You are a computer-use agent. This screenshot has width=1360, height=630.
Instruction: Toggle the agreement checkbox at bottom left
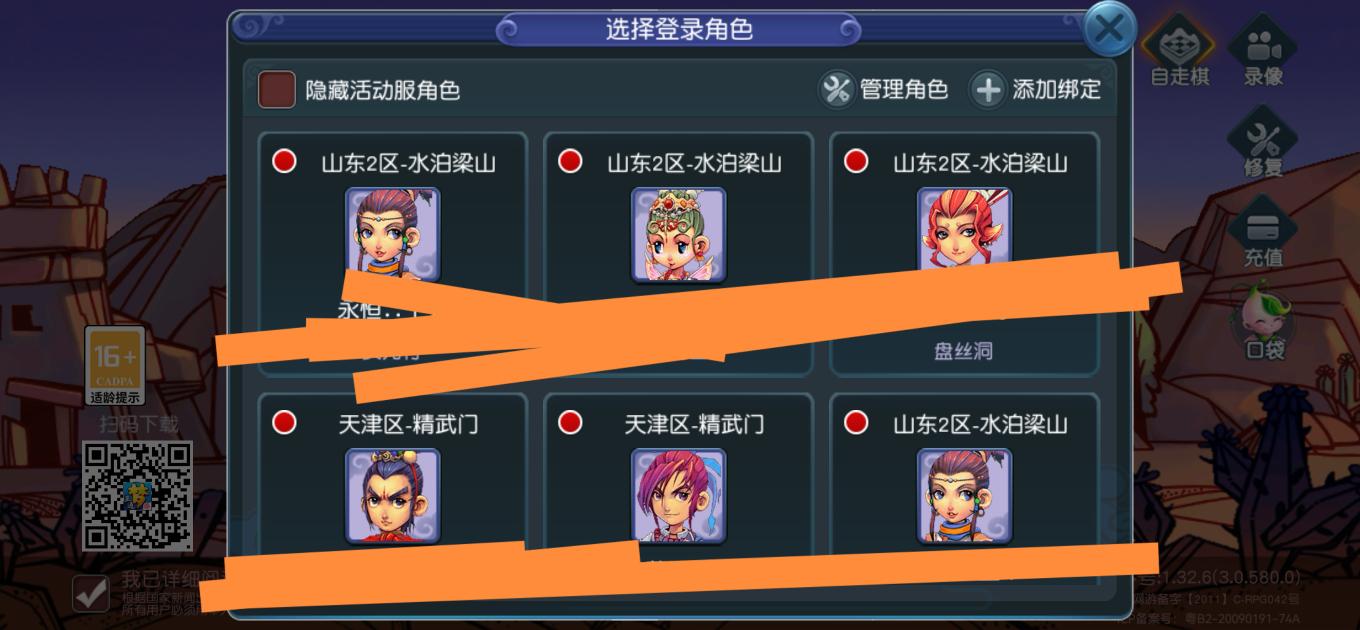point(91,594)
